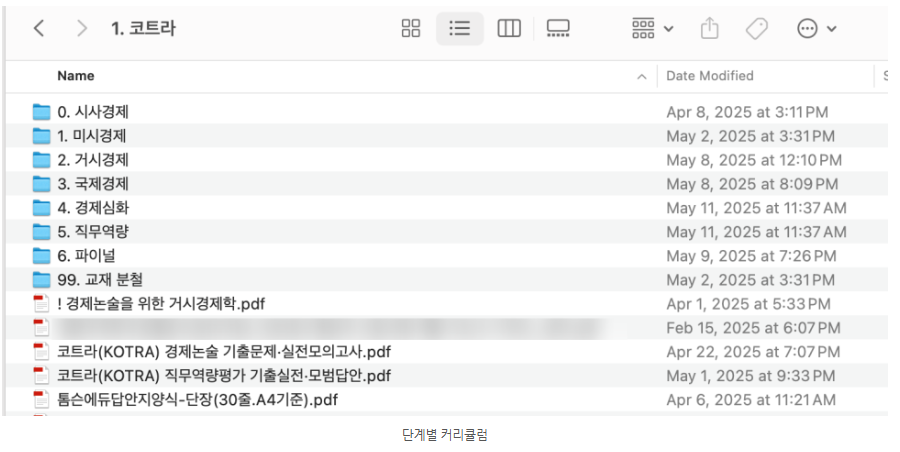Select 코트라(KOTRA) 경제논술 기출문제·실전모의고사.pdf file
Image resolution: width=900 pixels, height=452 pixels.
[224, 352]
